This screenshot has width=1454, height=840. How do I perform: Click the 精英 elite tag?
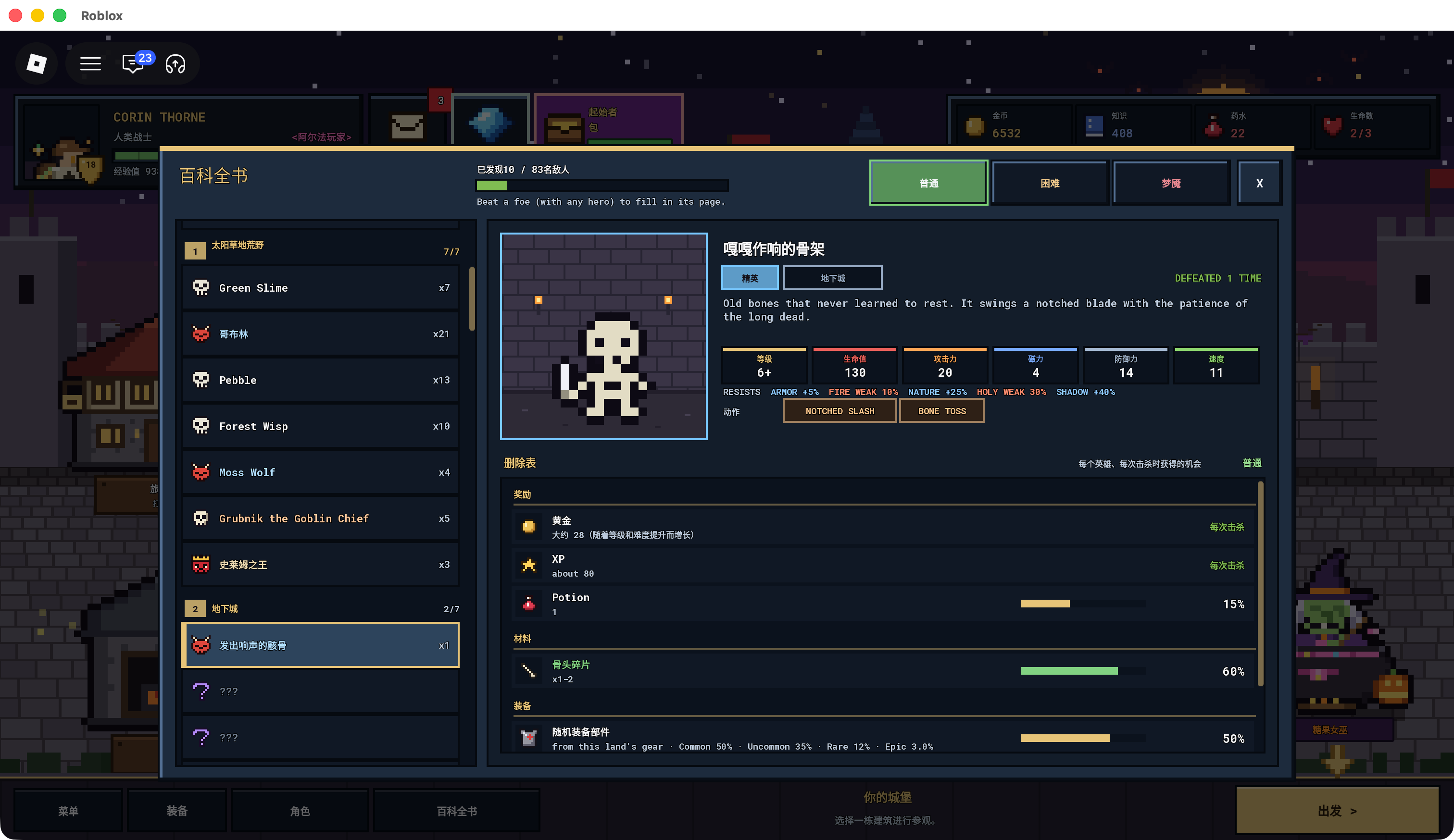(x=750, y=278)
